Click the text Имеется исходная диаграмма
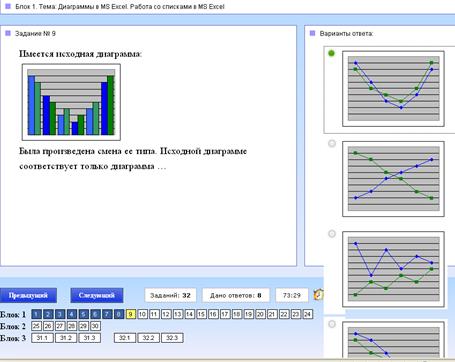Viewport: 455px width, 362px height. [80, 54]
